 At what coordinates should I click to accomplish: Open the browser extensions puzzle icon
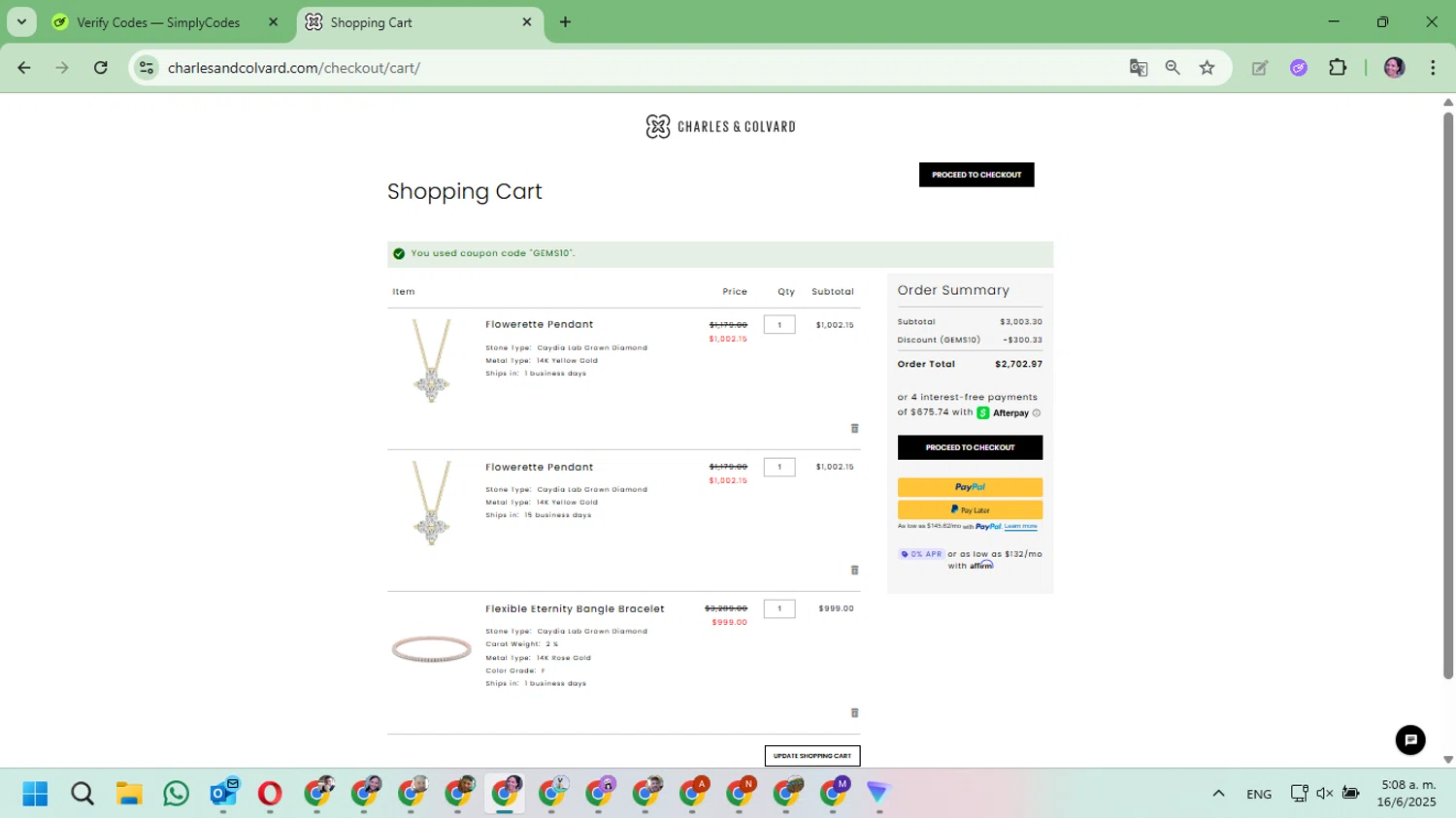(1338, 68)
